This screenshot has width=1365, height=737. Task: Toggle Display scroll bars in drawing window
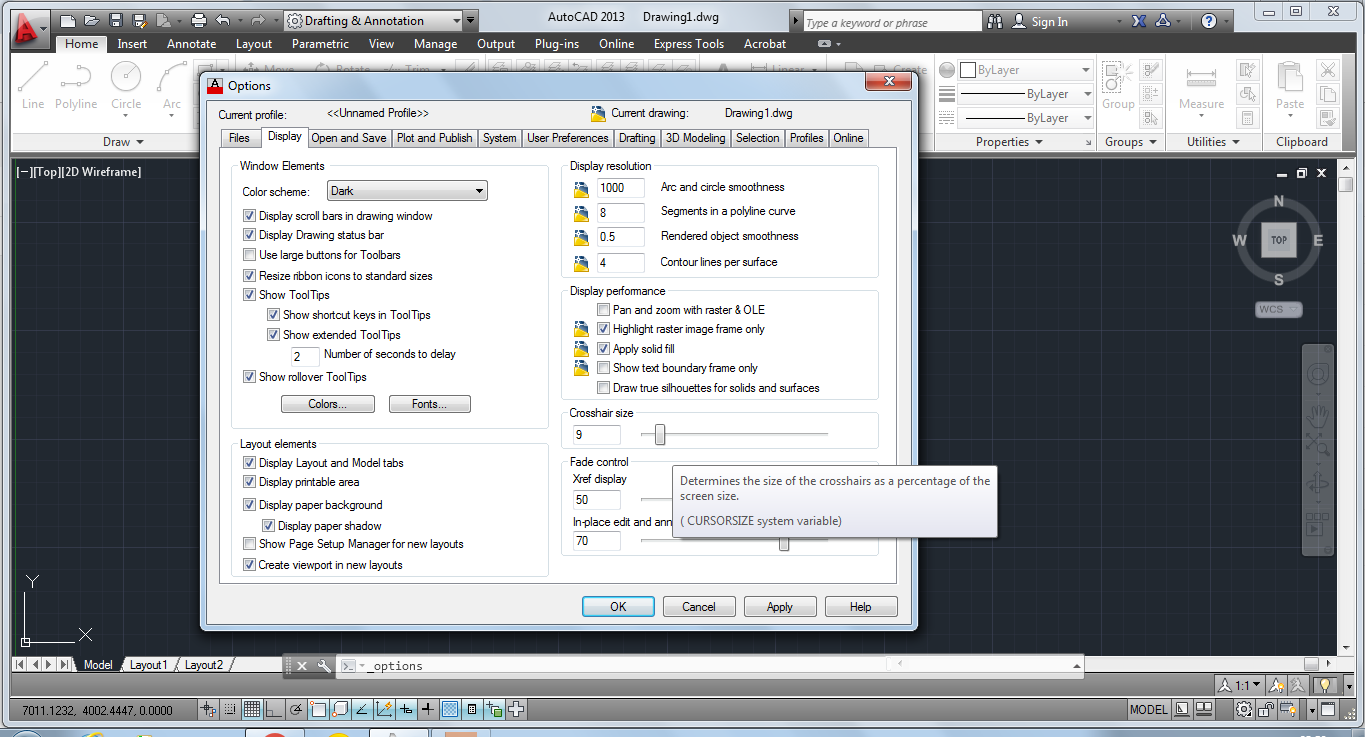point(250,216)
